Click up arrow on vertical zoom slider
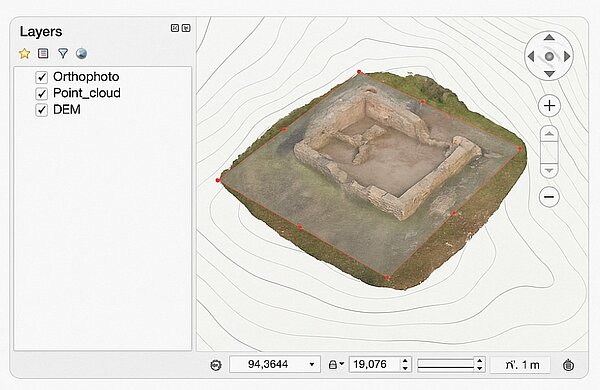 [x=549, y=134]
